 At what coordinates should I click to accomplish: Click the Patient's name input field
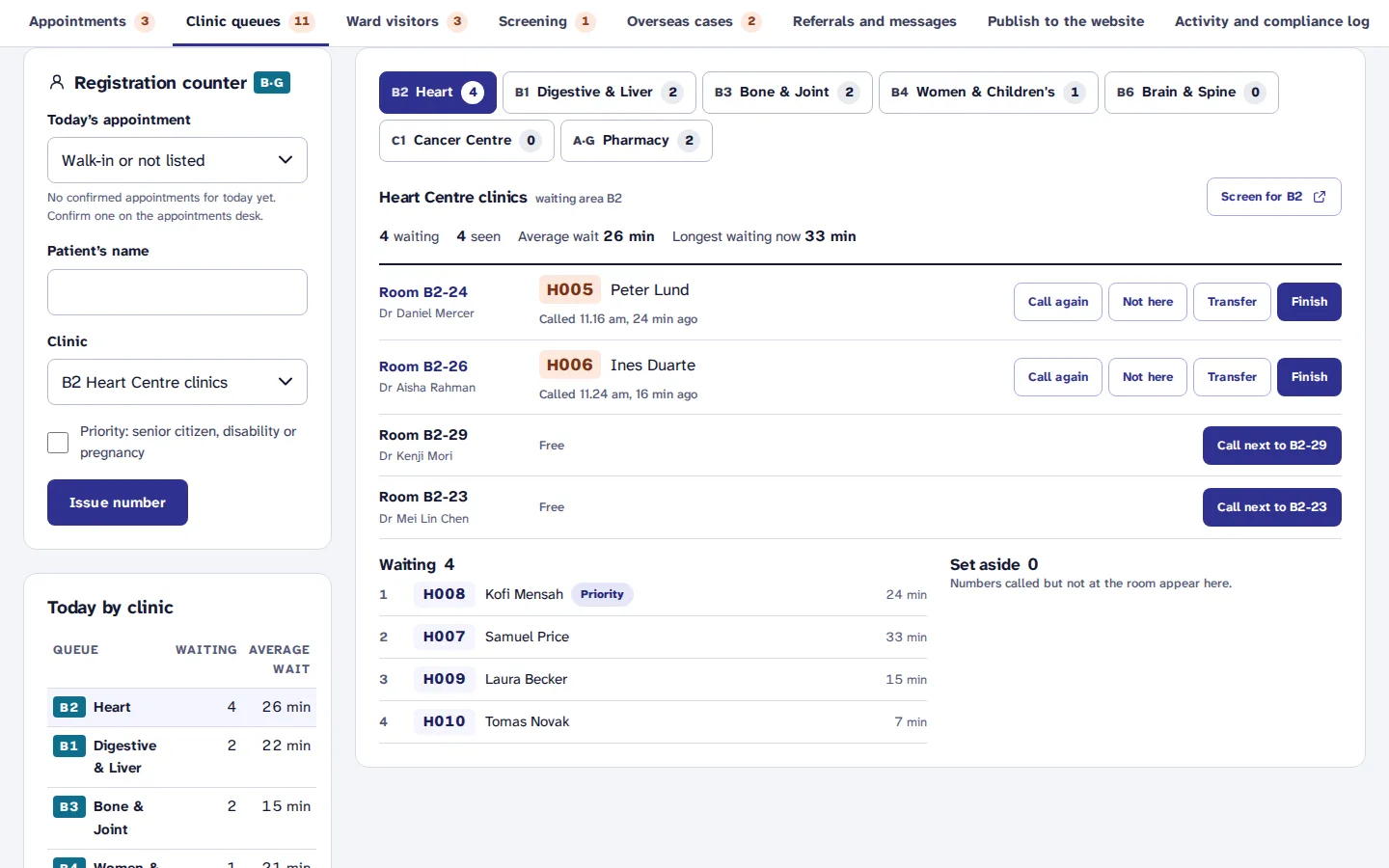click(177, 292)
